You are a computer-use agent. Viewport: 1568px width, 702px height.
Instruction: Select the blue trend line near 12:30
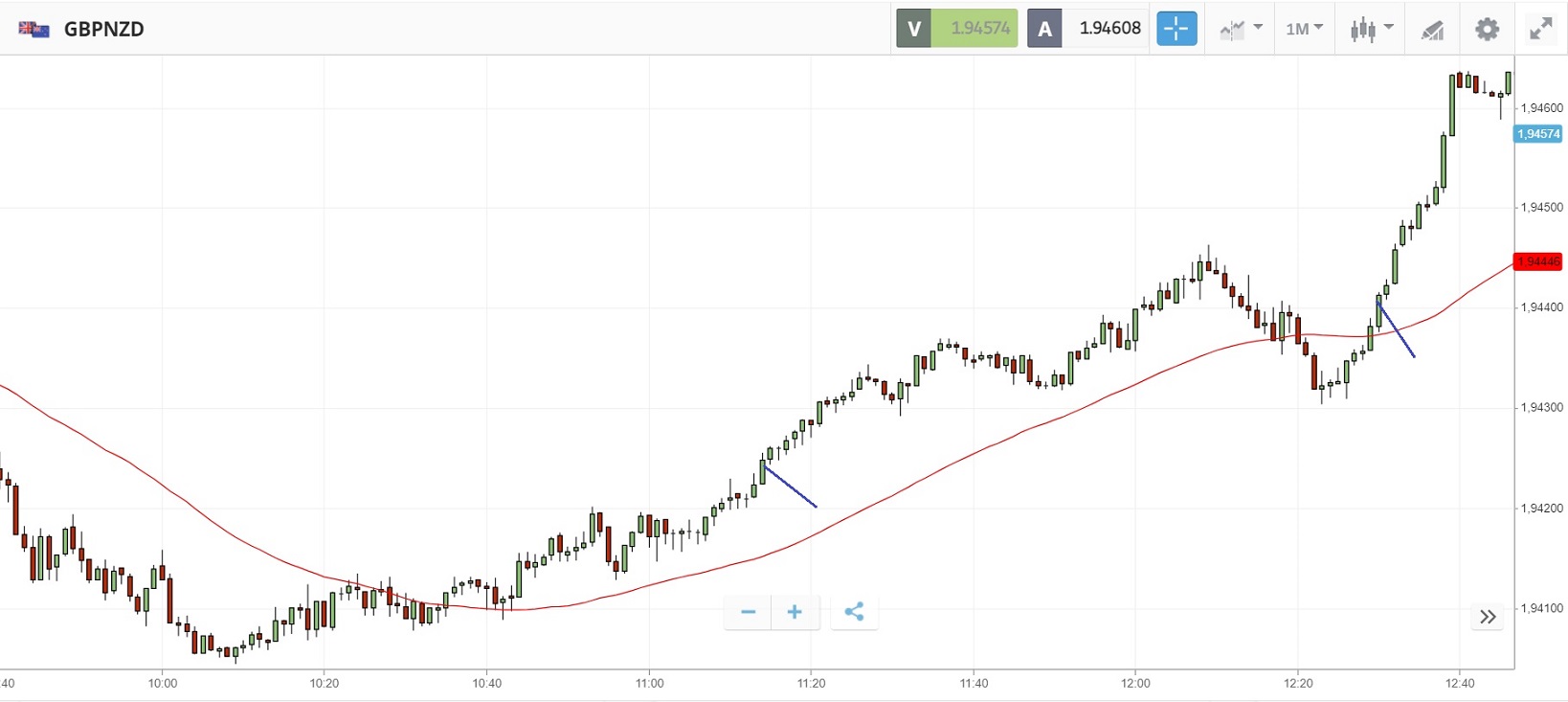pos(1397,330)
